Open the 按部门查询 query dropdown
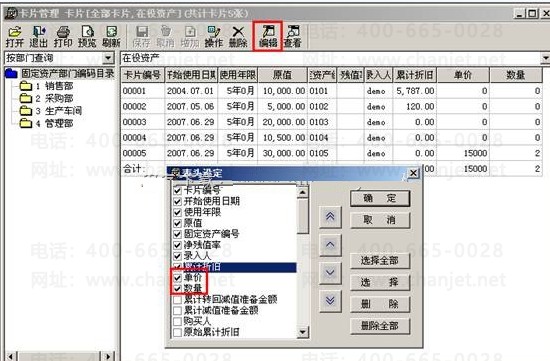550x361 pixels. point(109,58)
